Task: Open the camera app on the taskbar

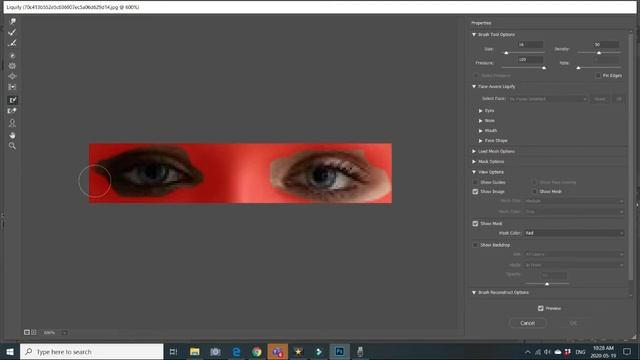Action: pyautogui.click(x=215, y=351)
